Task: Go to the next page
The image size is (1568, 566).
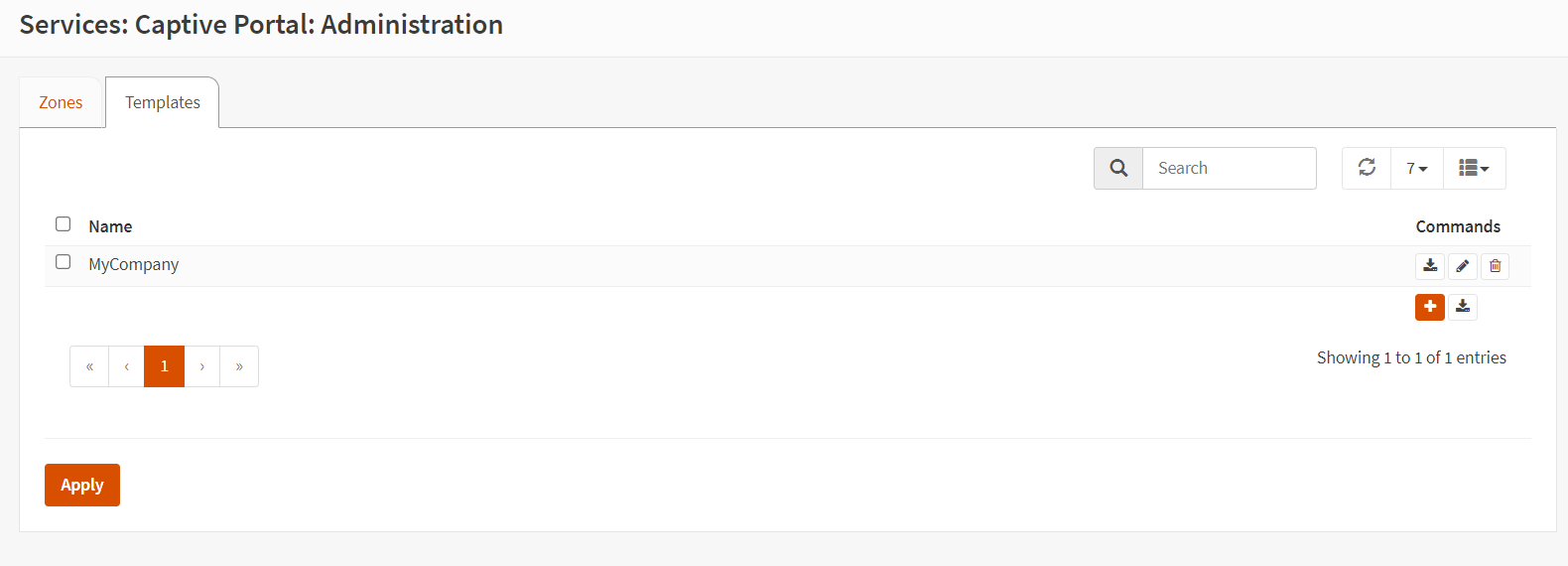Action: click(x=202, y=366)
